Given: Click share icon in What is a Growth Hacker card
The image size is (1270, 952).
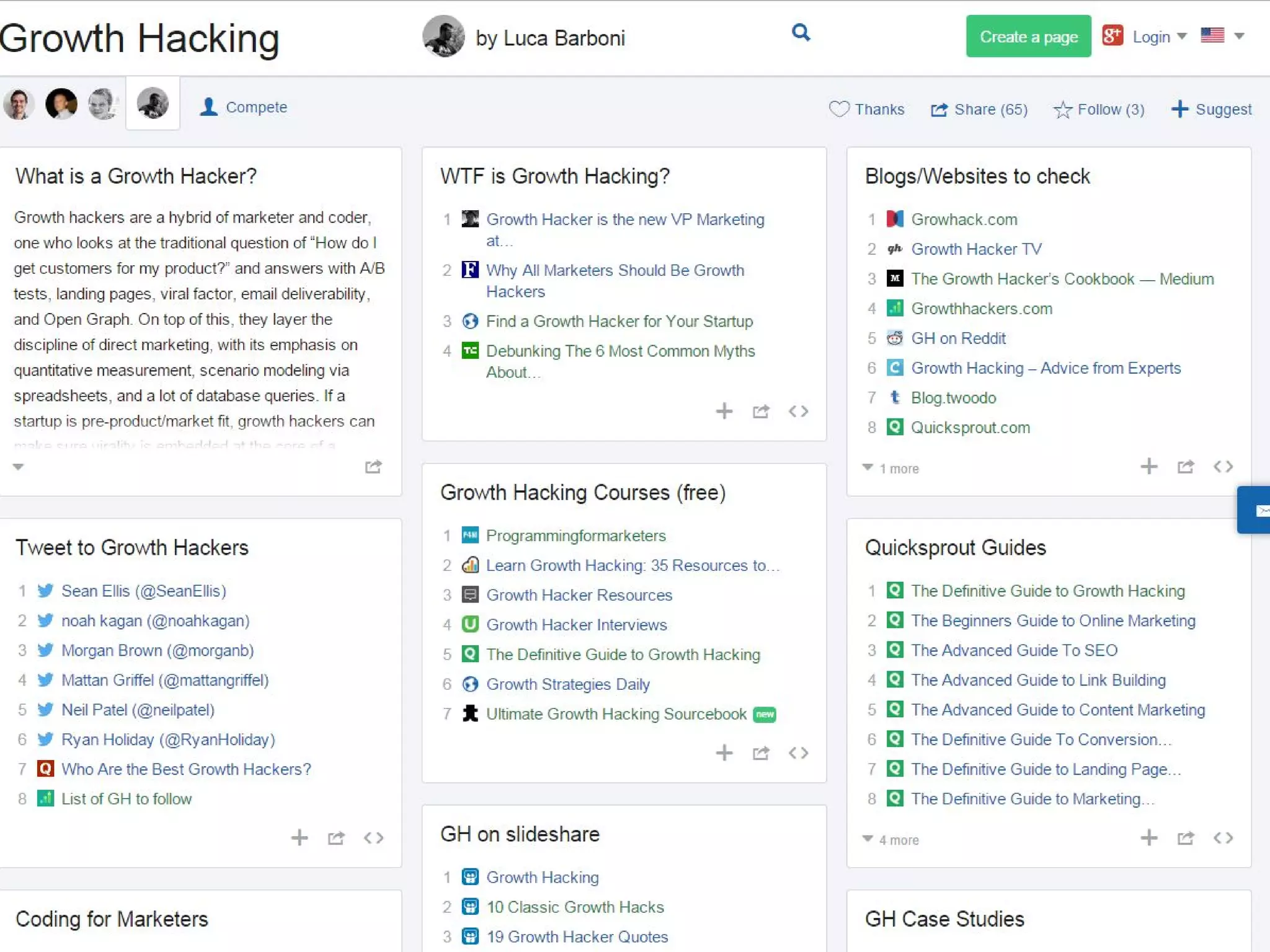Looking at the screenshot, I should pyautogui.click(x=373, y=467).
